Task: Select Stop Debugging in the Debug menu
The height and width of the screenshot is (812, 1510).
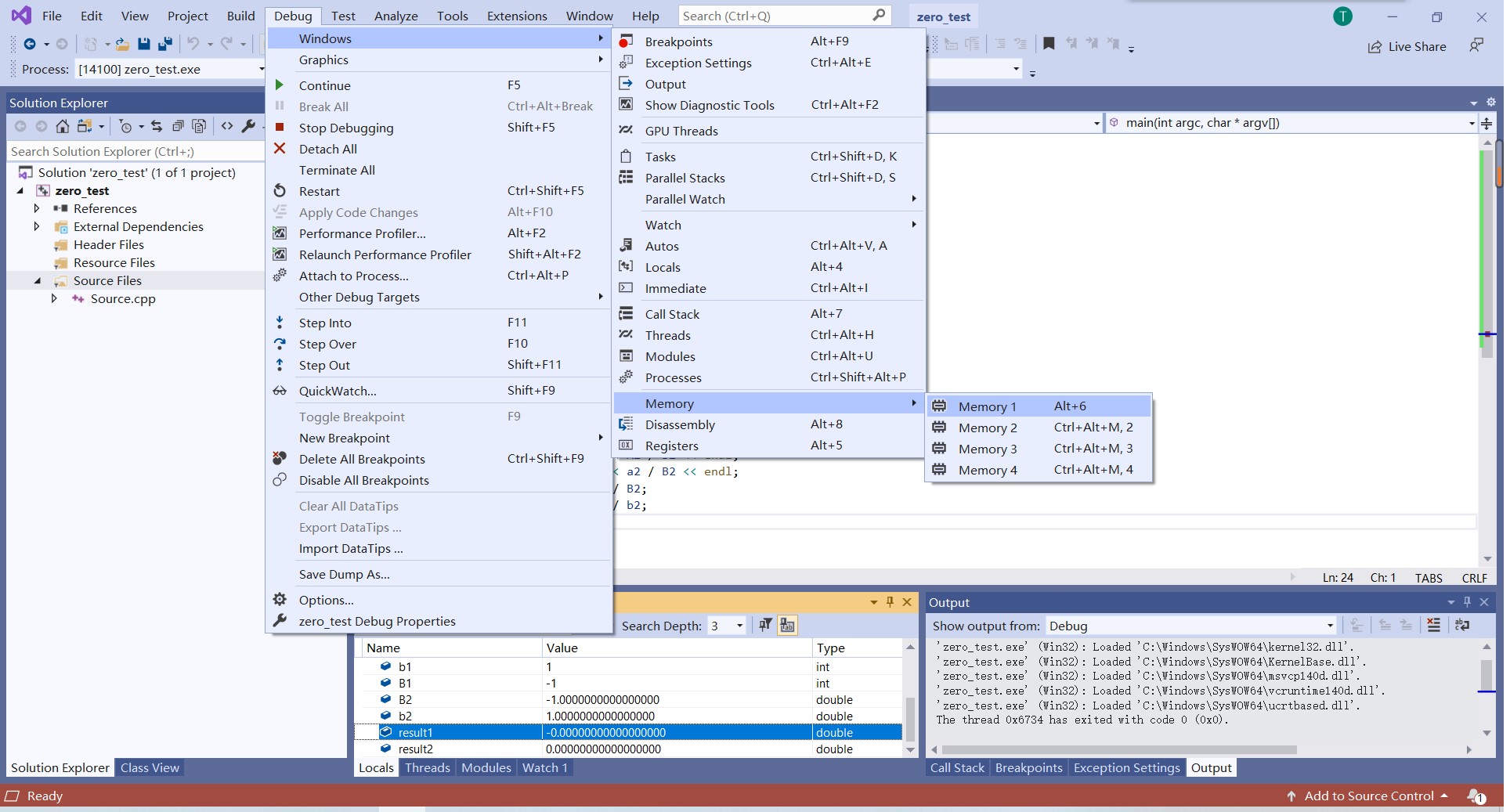Action: click(439, 128)
